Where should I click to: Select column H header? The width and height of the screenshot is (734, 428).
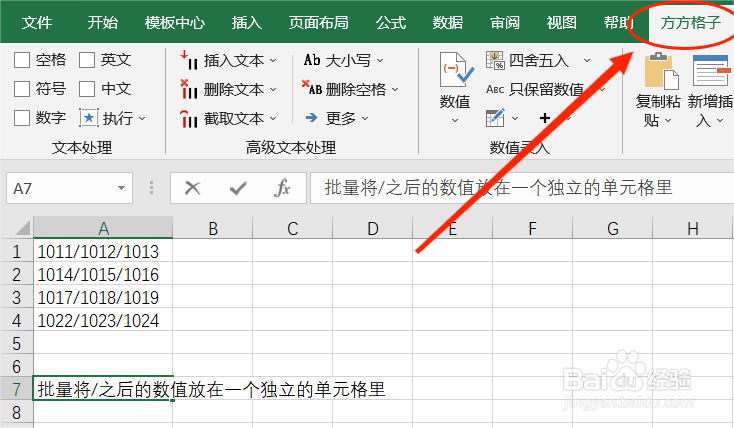(693, 228)
